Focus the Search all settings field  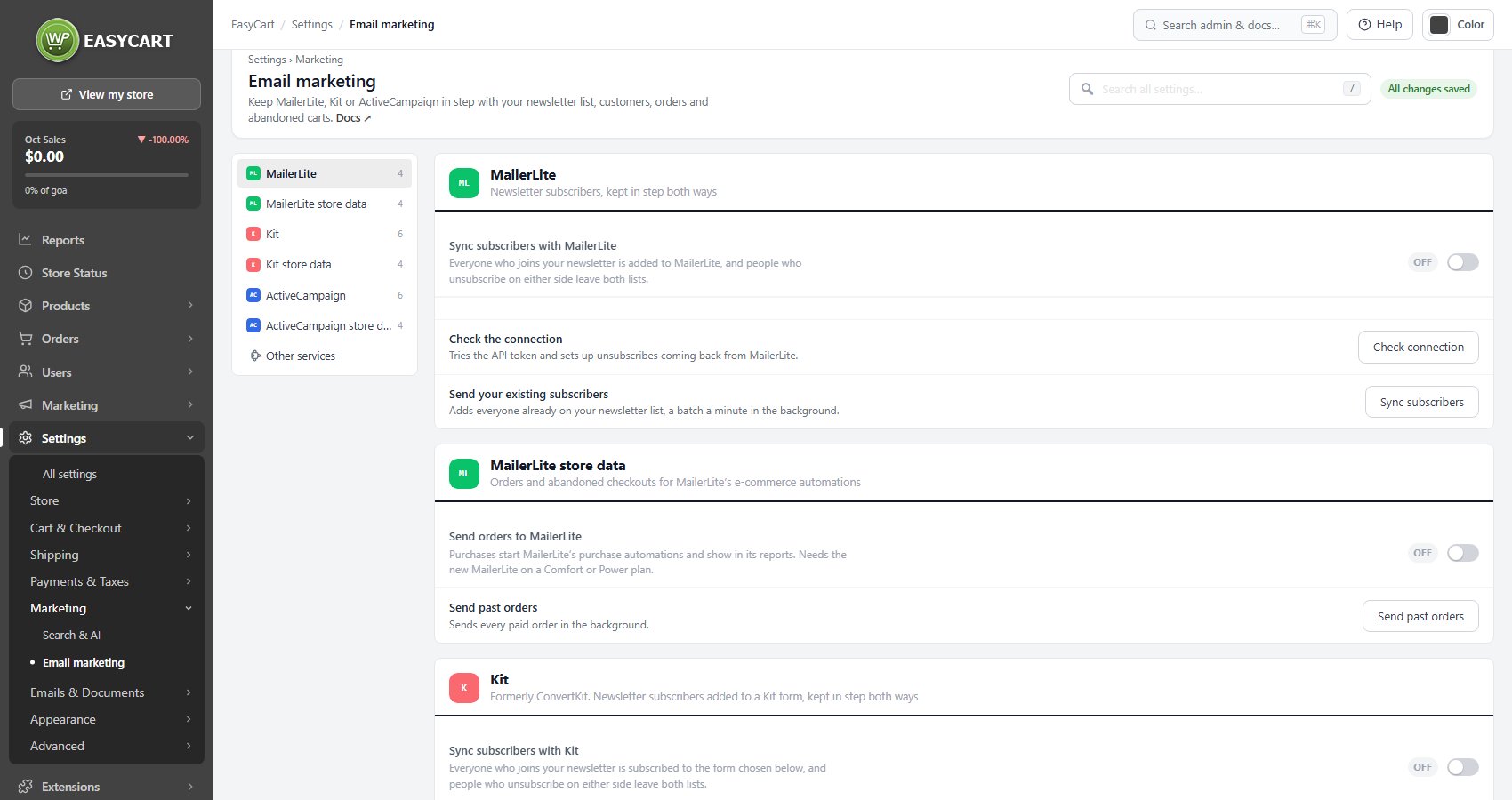[1219, 89]
